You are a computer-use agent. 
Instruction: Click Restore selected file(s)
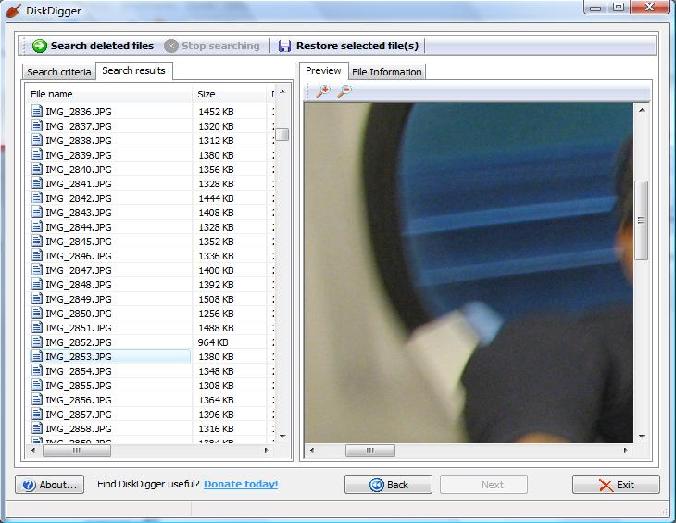(348, 46)
